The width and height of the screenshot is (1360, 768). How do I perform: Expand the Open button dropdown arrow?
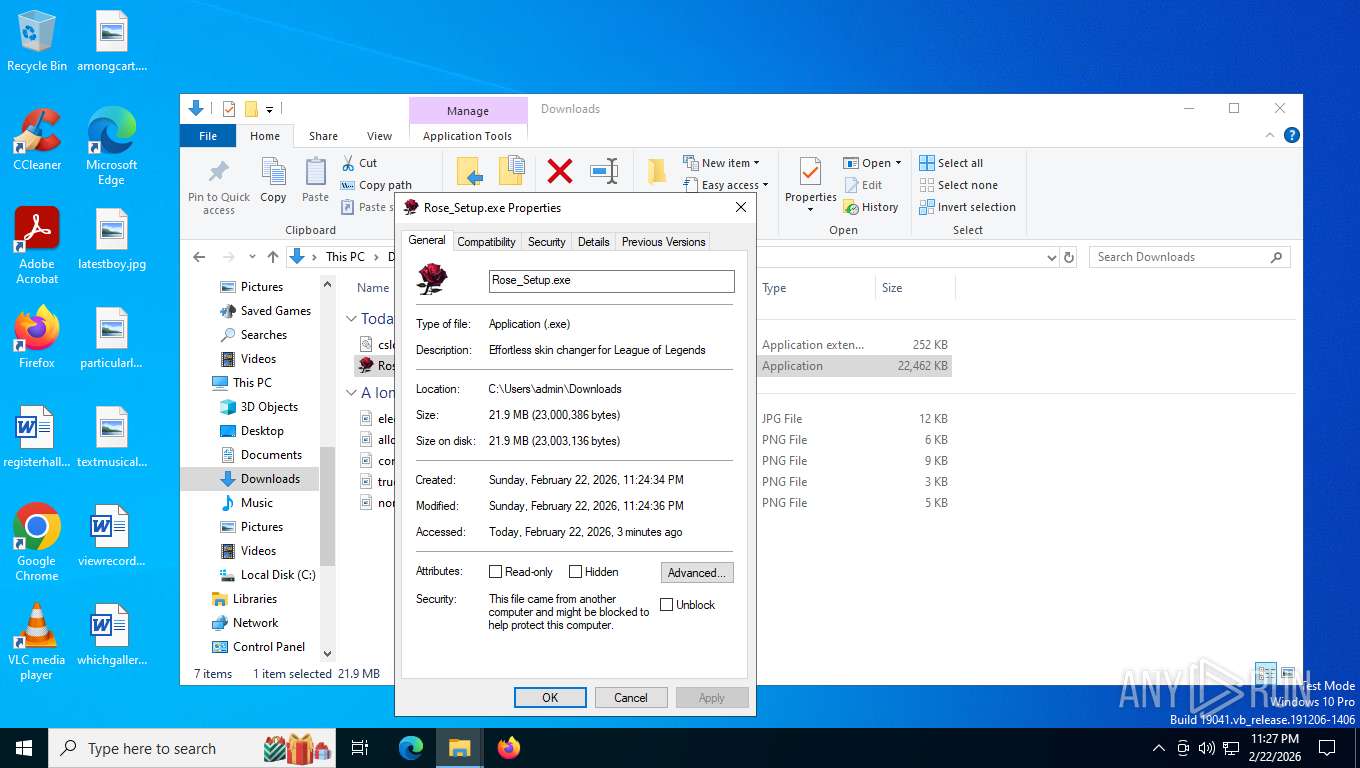pos(898,163)
